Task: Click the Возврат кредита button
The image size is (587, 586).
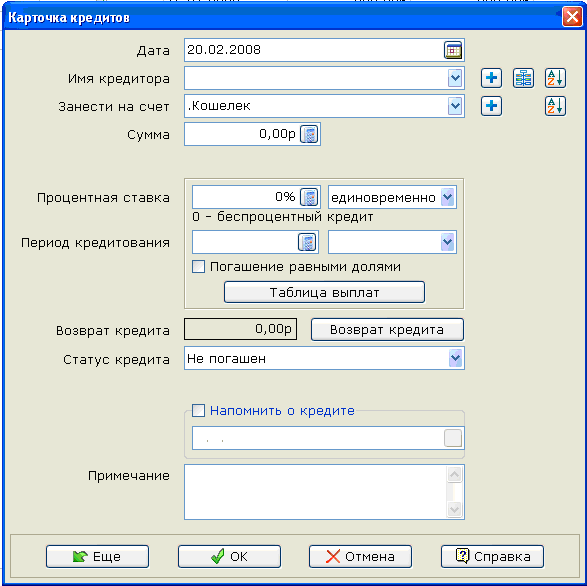Action: [387, 330]
